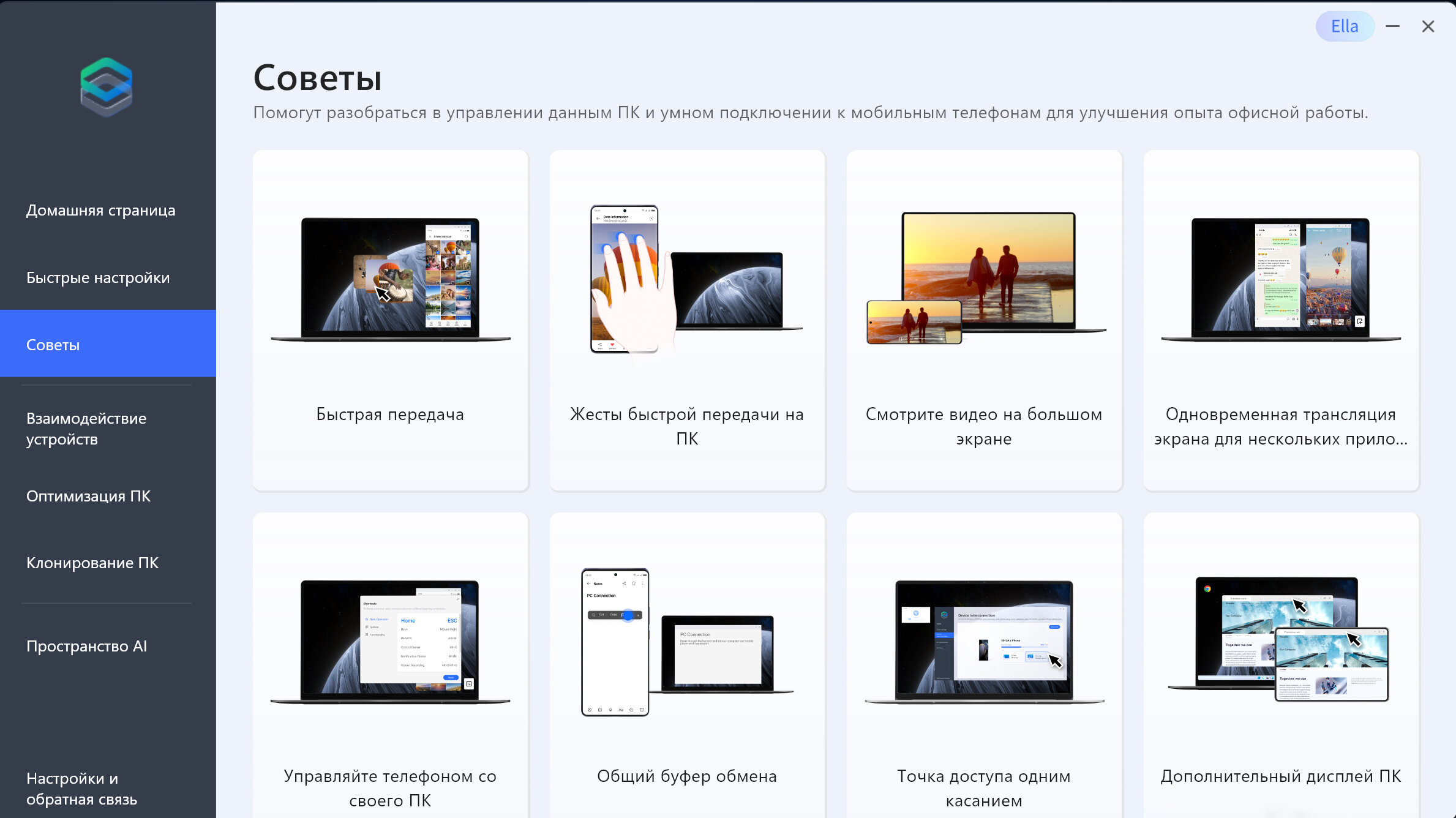Open Одновременная трансляция экрана tip card

[x=1280, y=320]
